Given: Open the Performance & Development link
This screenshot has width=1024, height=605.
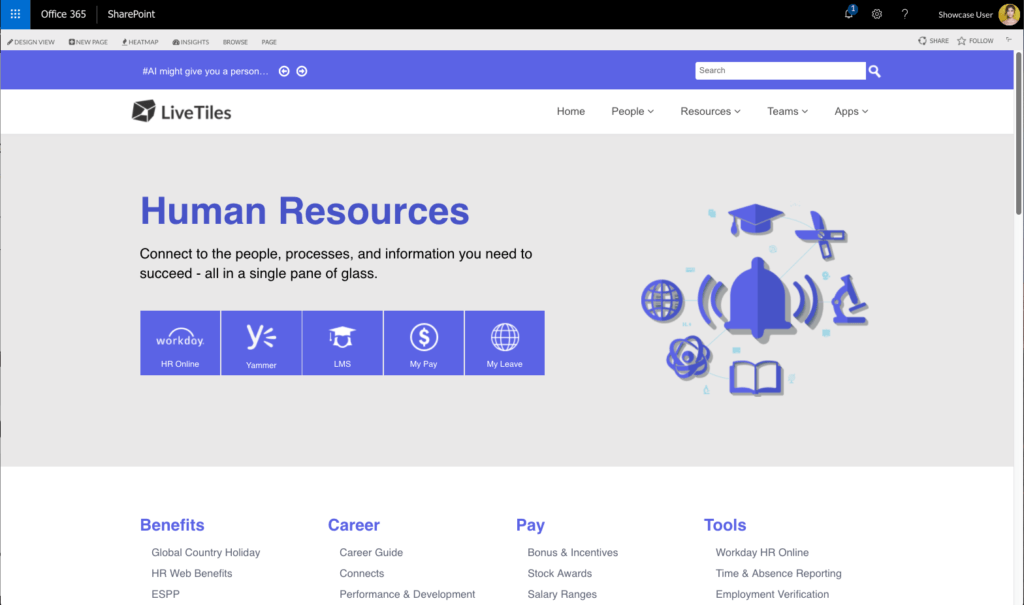Looking at the screenshot, I should [408, 595].
